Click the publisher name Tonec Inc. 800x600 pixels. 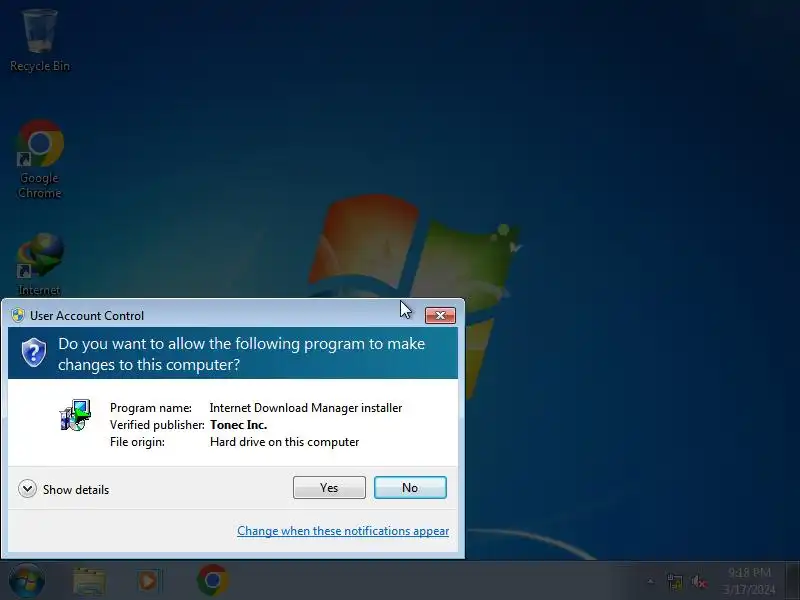point(238,425)
